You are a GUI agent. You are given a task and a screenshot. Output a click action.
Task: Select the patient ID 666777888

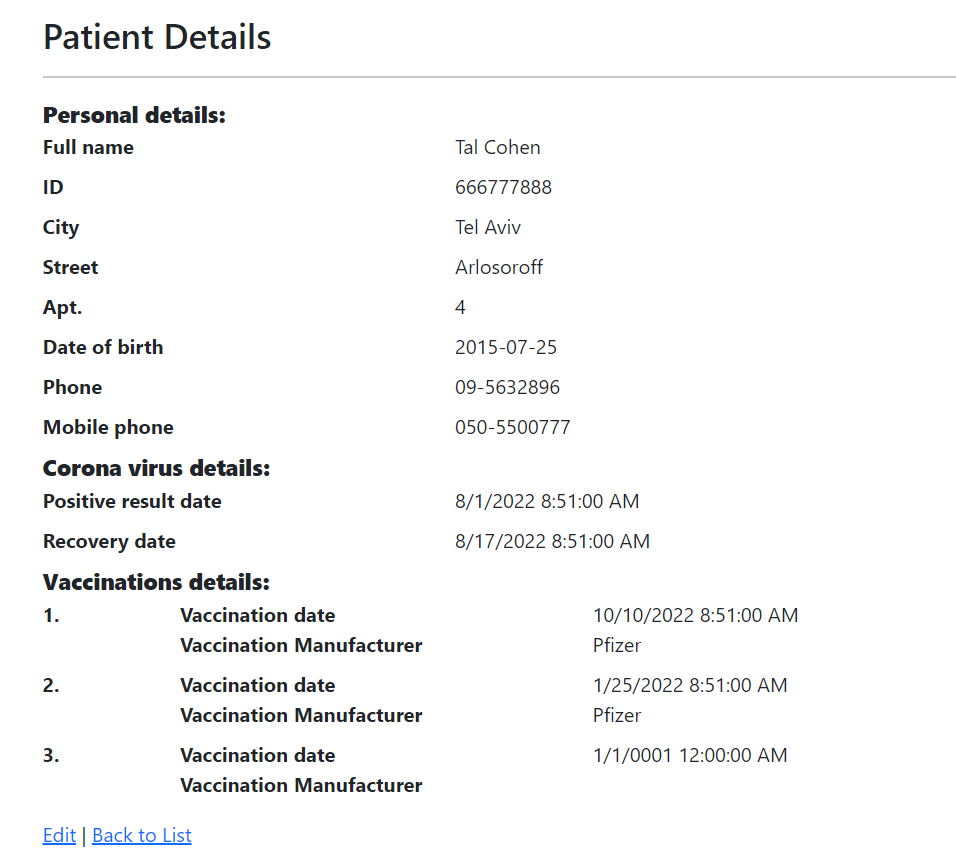click(503, 187)
